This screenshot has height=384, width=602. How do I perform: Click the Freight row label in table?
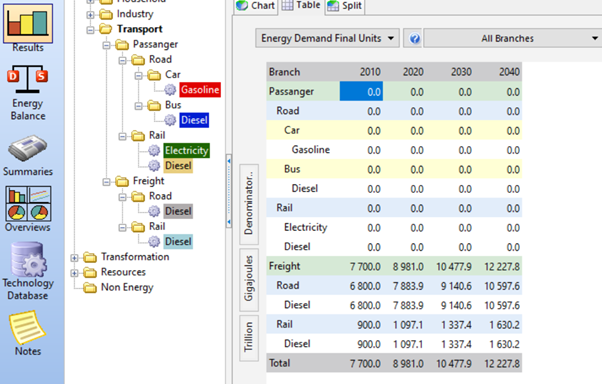click(284, 266)
